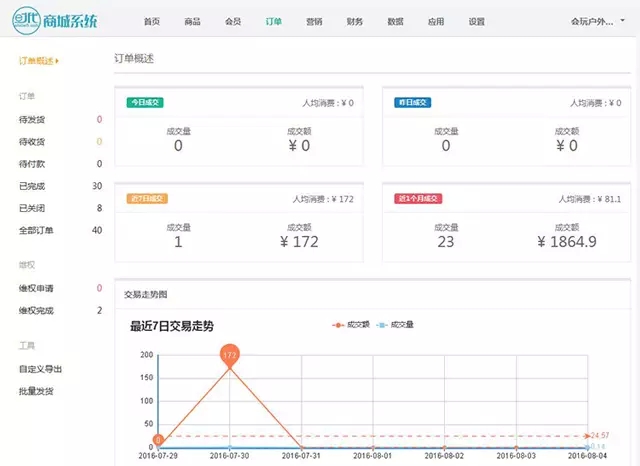Viewport: 640px width, 466px height.
Task: Open the 订单 top navigation tab
Action: click(x=274, y=21)
